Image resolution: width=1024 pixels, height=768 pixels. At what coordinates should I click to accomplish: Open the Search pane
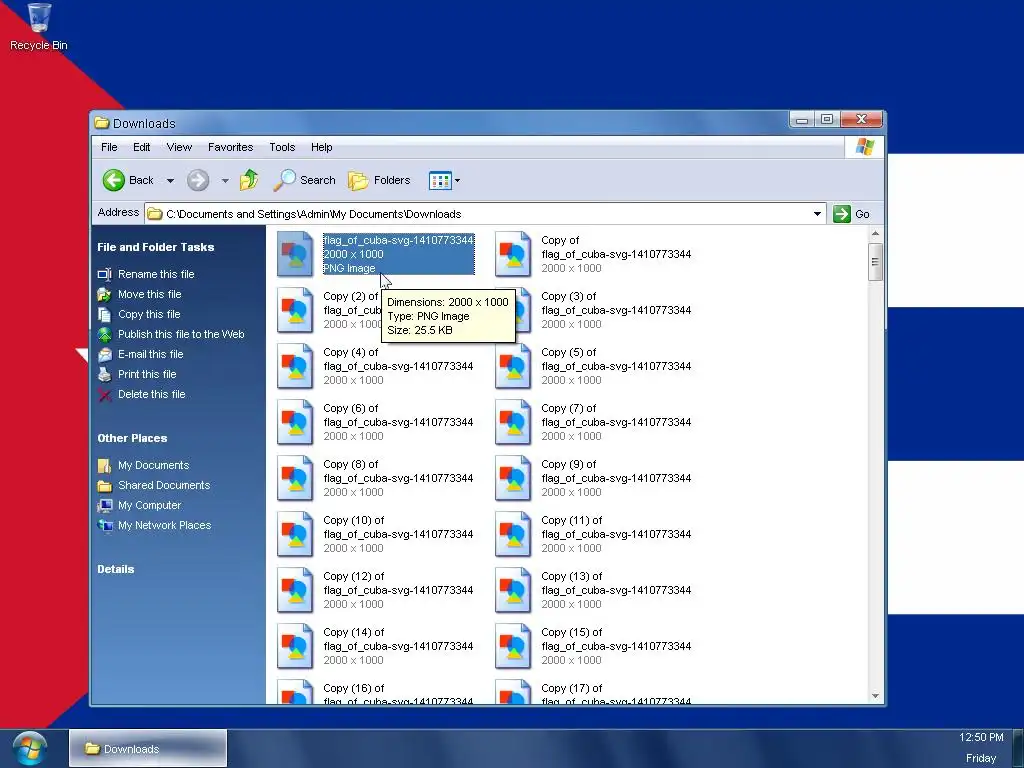[304, 180]
